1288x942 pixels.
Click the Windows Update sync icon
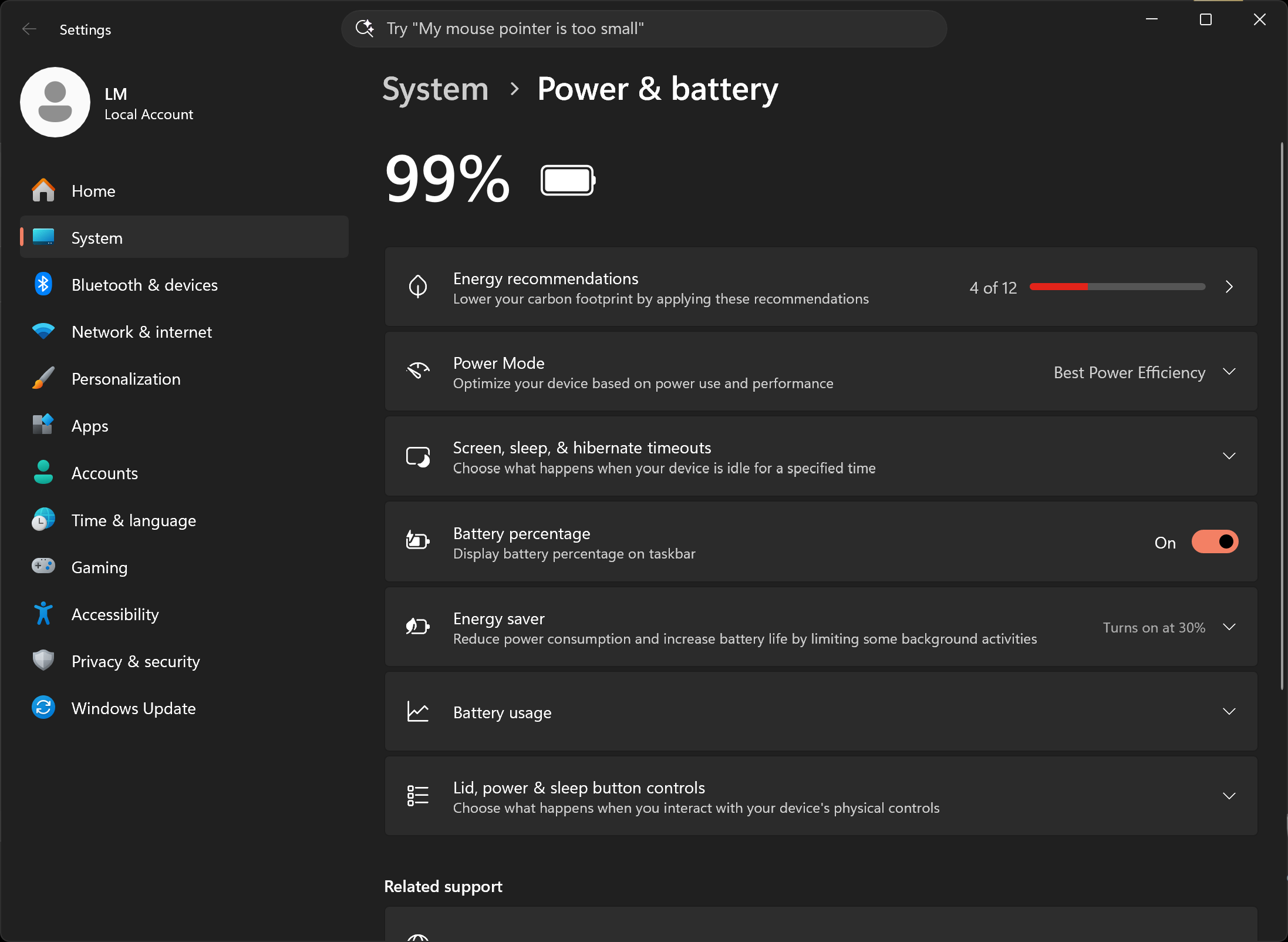pyautogui.click(x=43, y=708)
